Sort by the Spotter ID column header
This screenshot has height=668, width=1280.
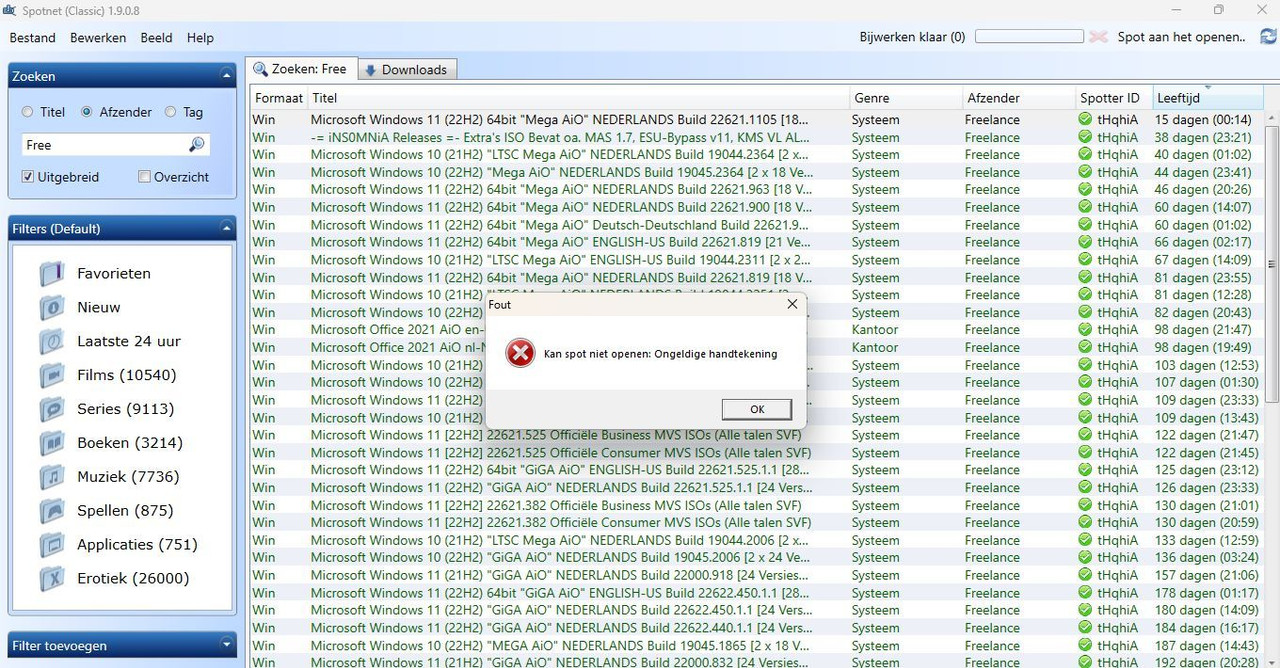(1113, 98)
